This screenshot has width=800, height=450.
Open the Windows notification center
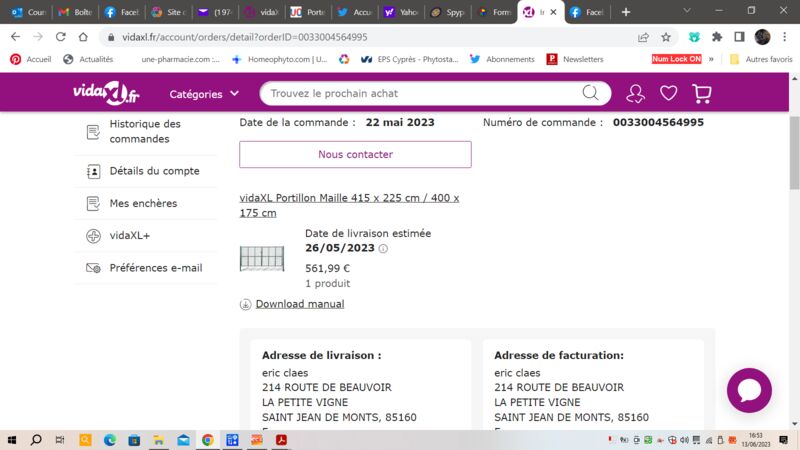point(784,440)
